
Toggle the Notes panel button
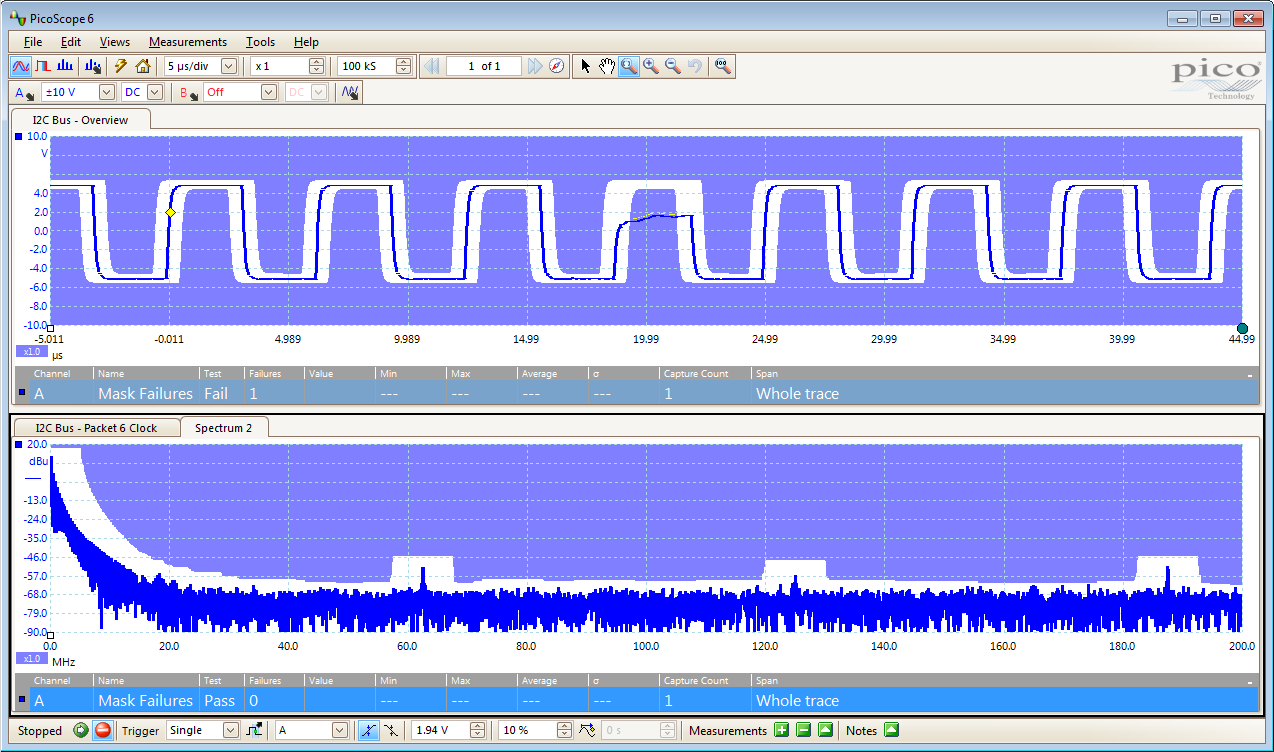[x=891, y=731]
